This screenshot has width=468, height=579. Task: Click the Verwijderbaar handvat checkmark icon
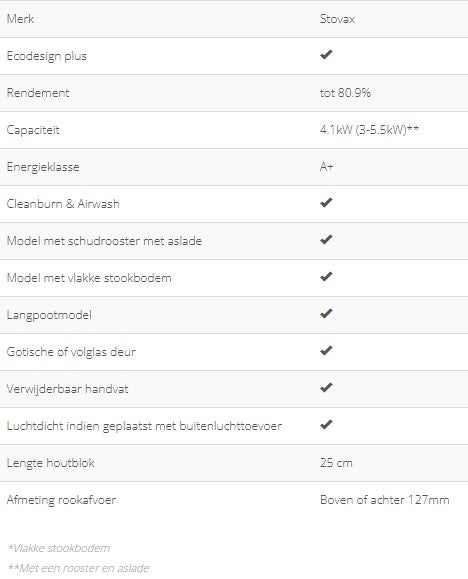click(x=326, y=388)
